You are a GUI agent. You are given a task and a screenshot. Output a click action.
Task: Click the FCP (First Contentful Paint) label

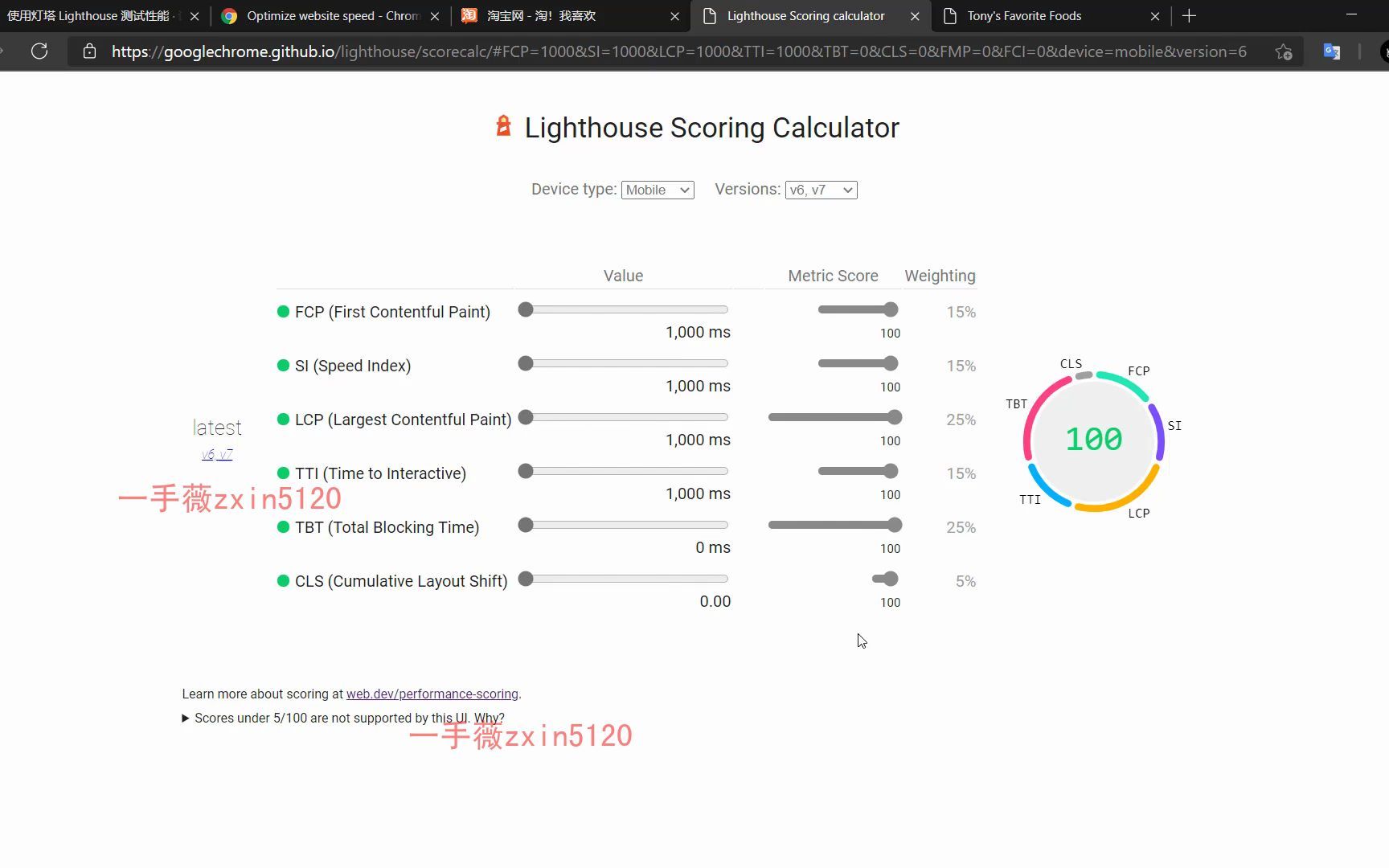click(392, 312)
